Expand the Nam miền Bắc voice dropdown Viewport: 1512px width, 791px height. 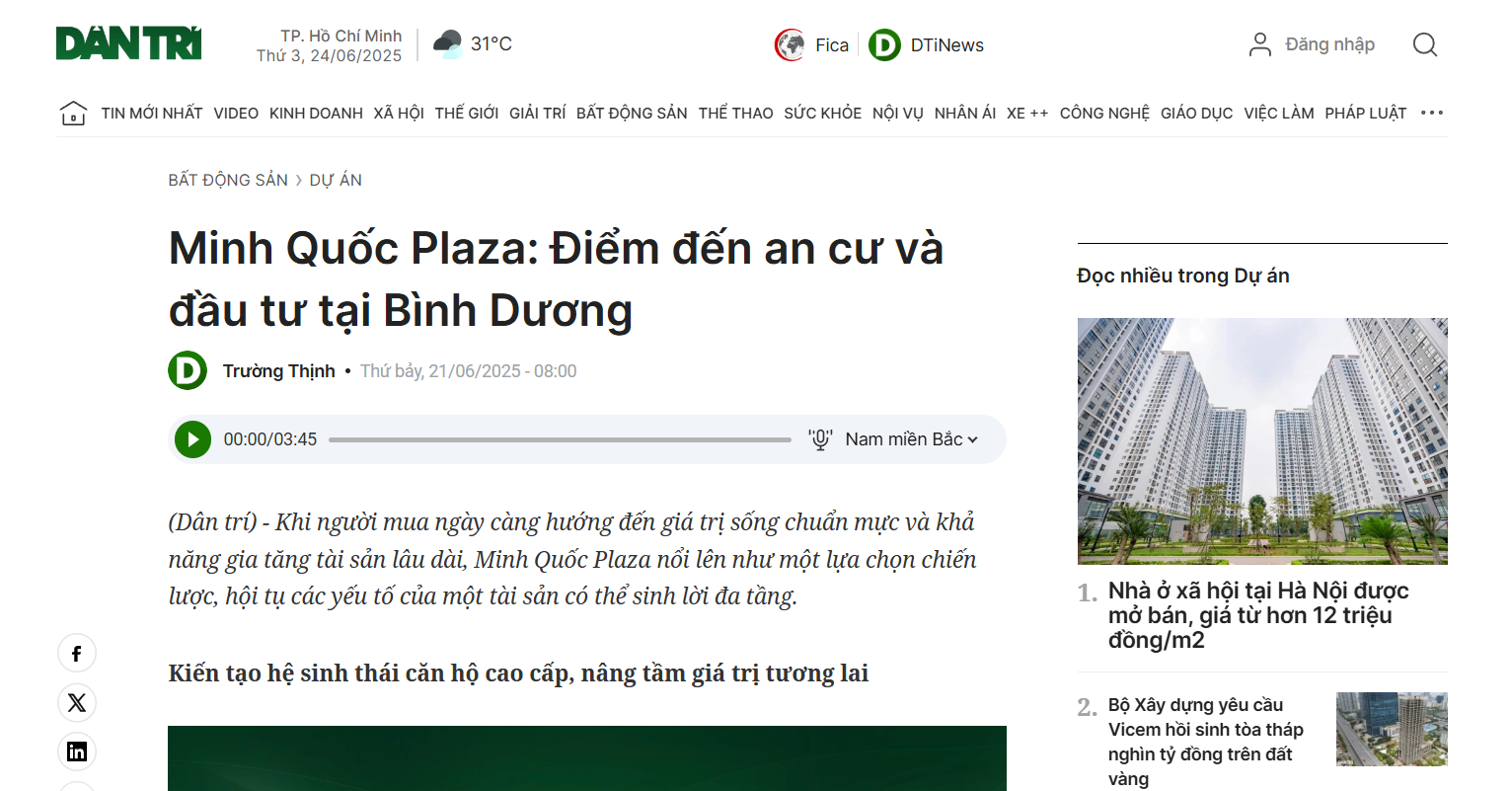[x=911, y=439]
